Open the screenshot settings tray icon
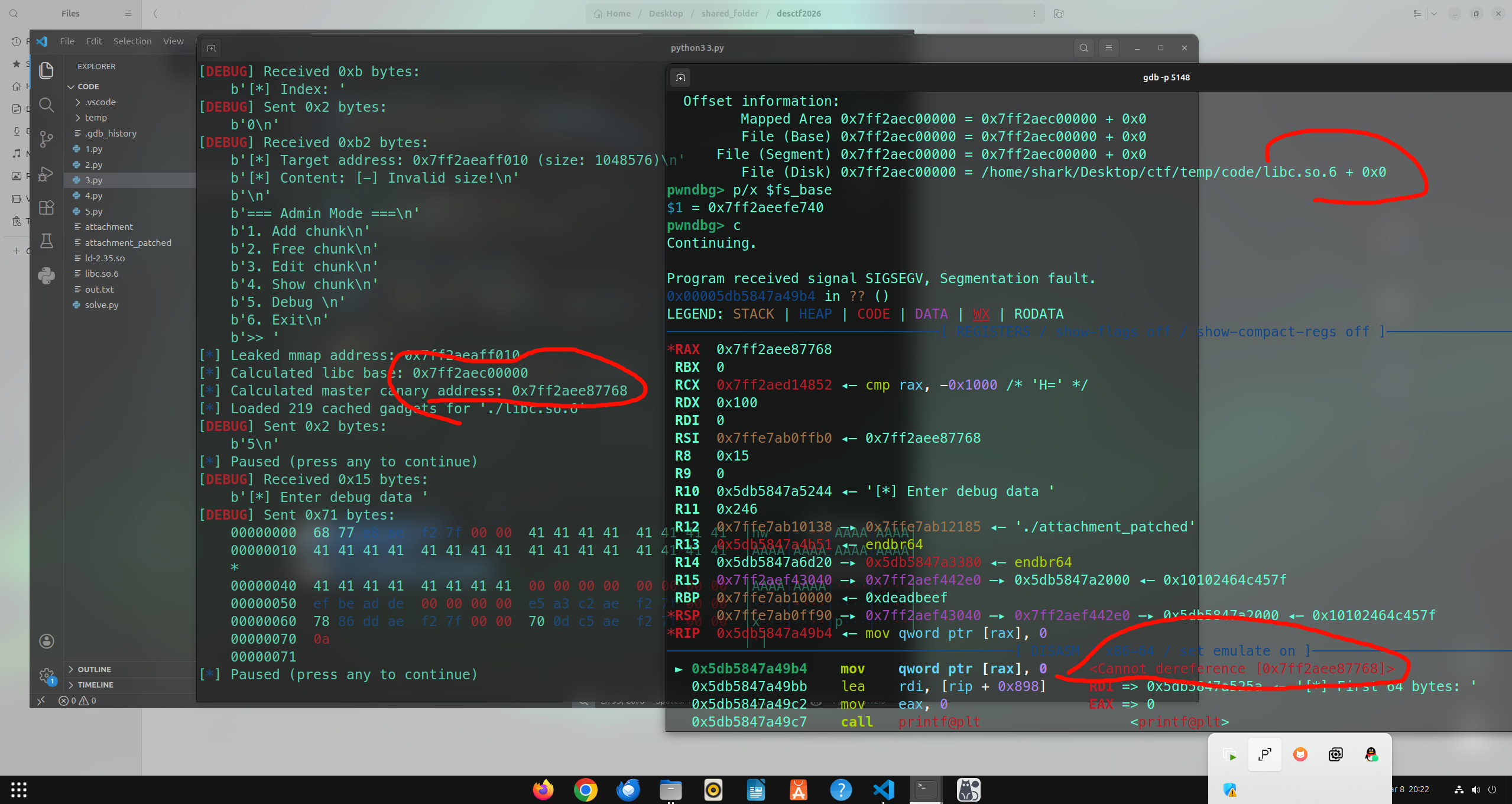Viewport: 1512px width, 804px height. pyautogui.click(x=1335, y=754)
